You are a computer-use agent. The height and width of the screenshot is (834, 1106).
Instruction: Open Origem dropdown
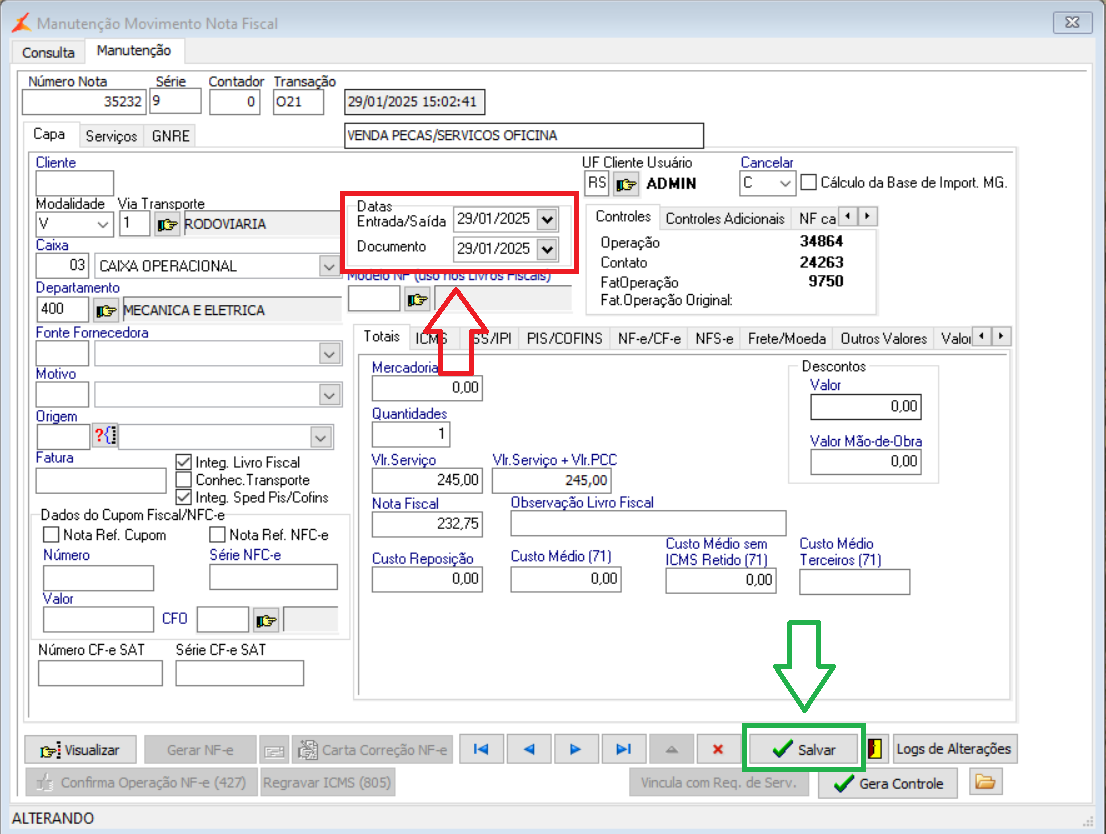[x=321, y=437]
